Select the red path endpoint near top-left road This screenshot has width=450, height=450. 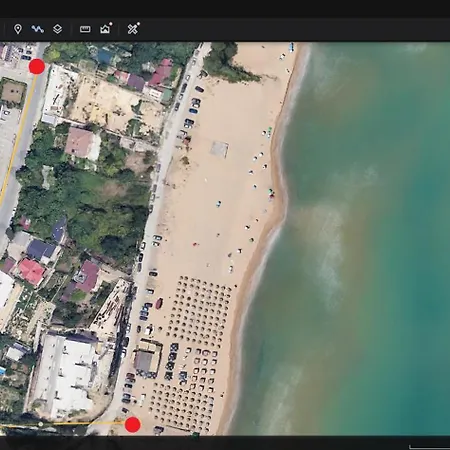point(37,66)
